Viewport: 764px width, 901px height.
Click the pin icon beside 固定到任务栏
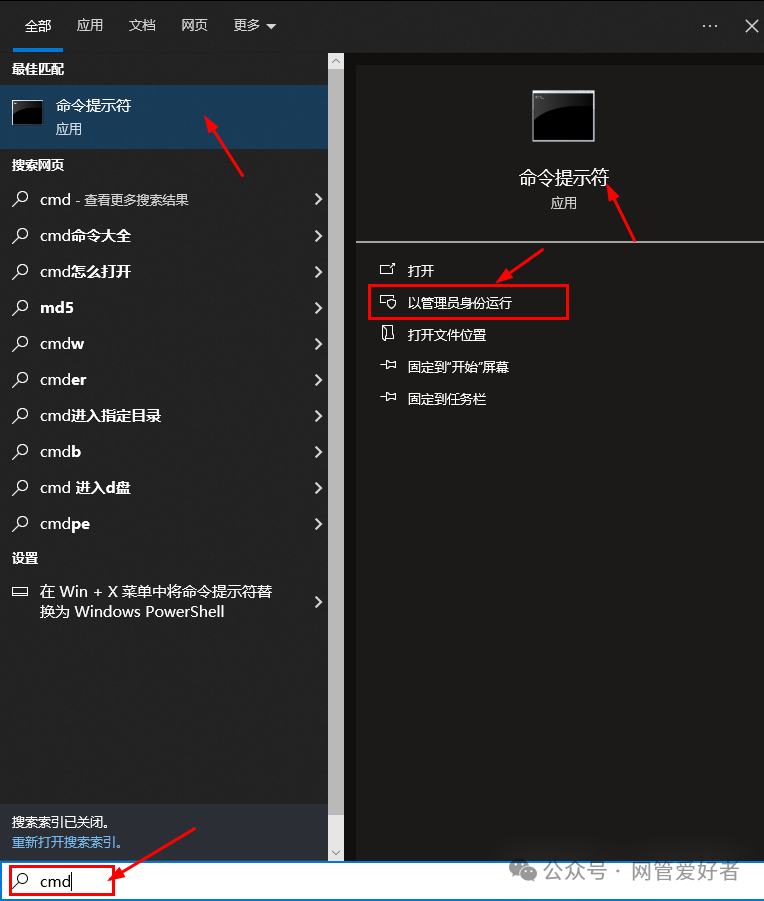point(388,397)
